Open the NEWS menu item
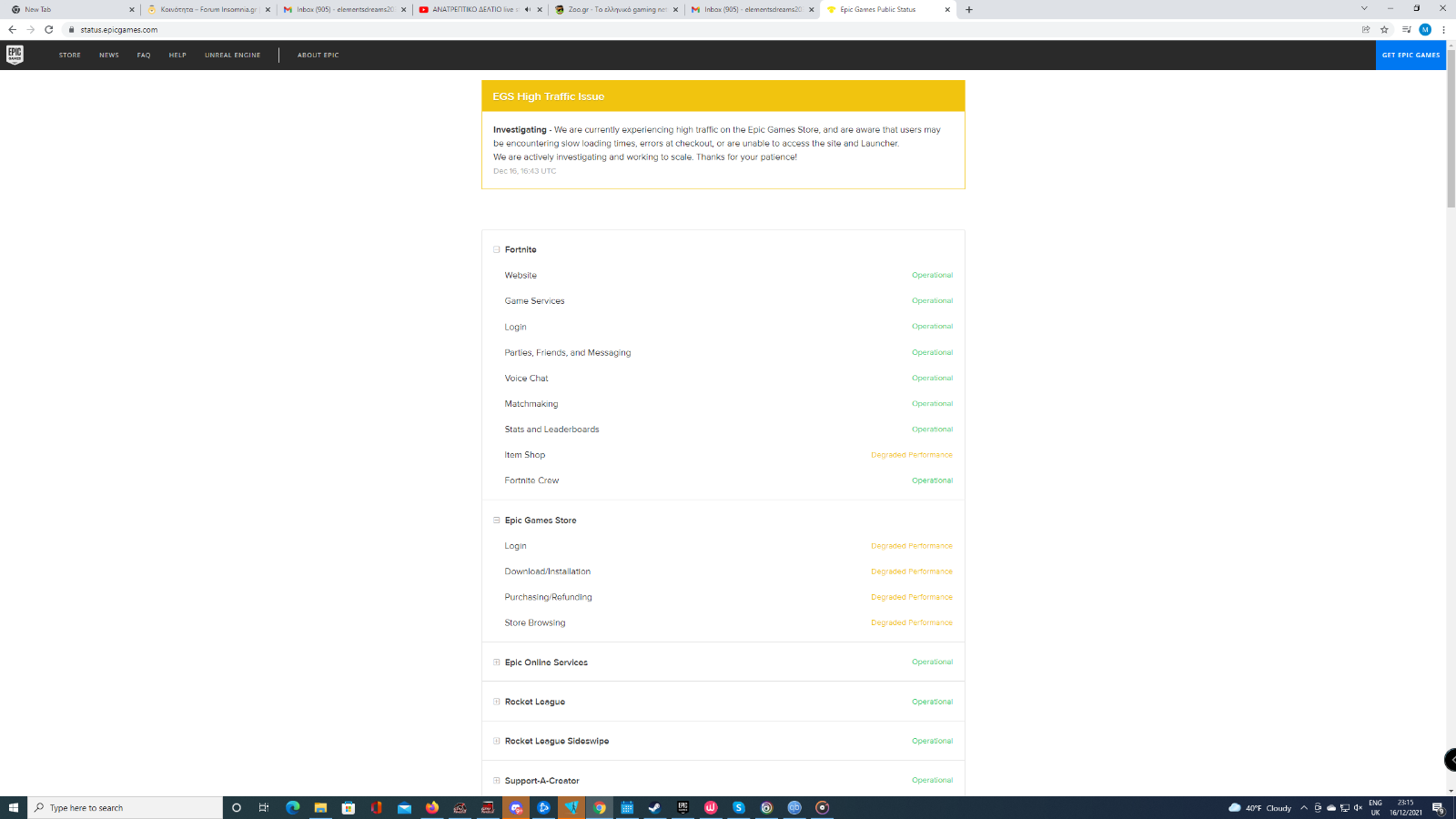1456x819 pixels. (109, 55)
